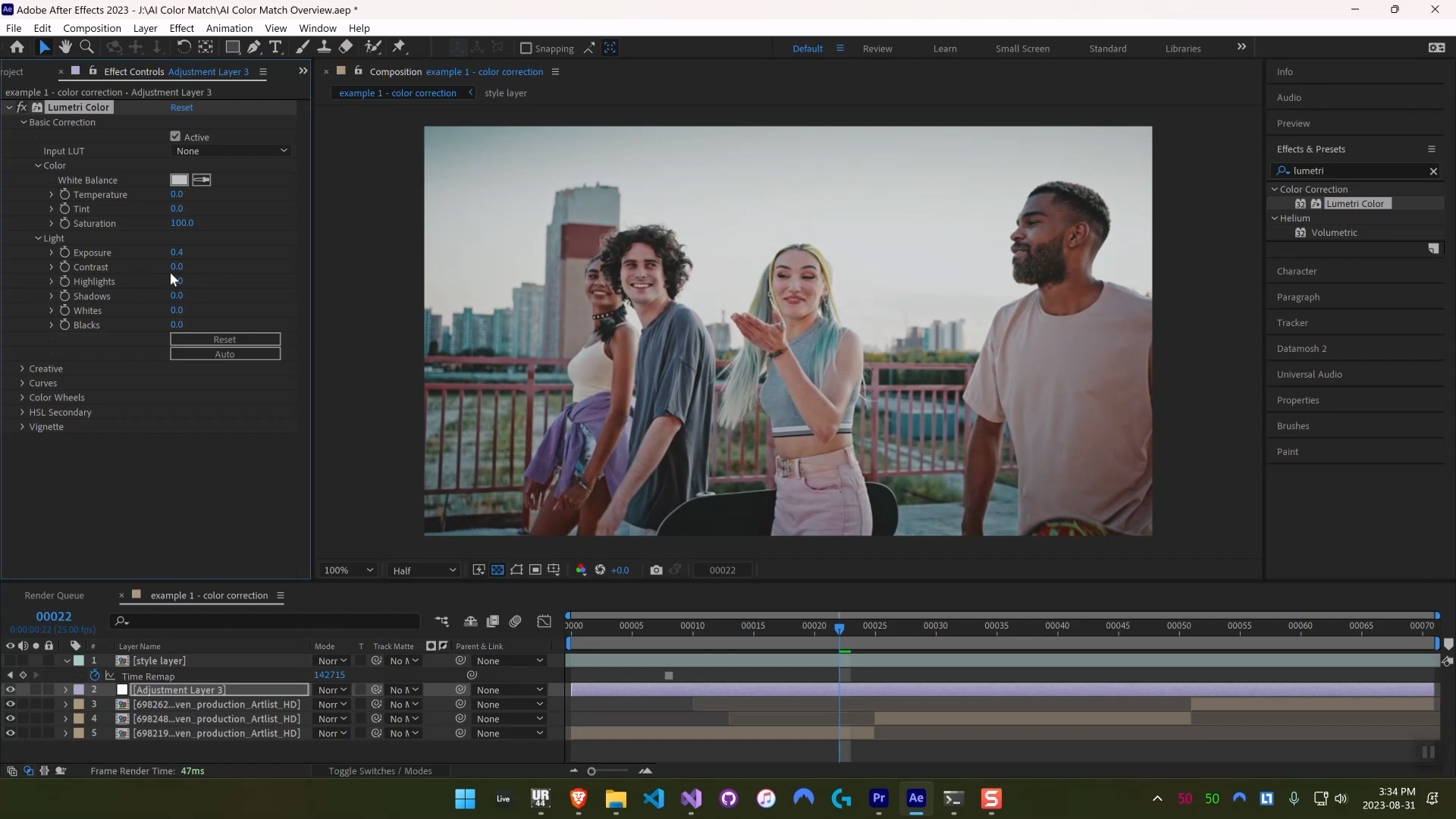Screen dimensions: 1456x819
Task: Uncheck the Active checkbox in Basic Correction
Action: (176, 136)
